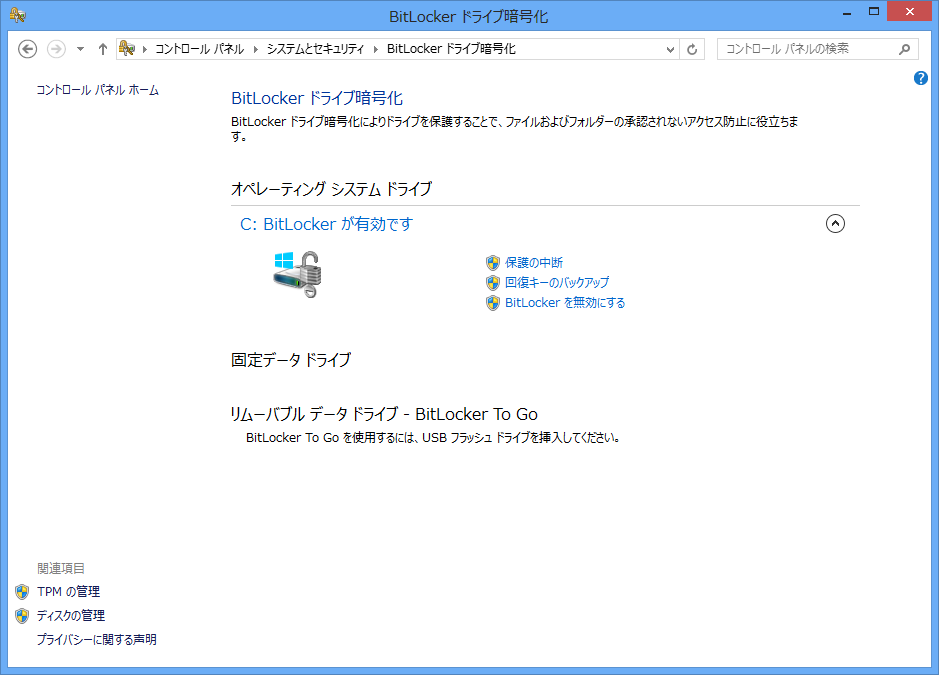939x675 pixels.
Task: Click オペレーティング システム ドライブ heading
Action: (331, 189)
